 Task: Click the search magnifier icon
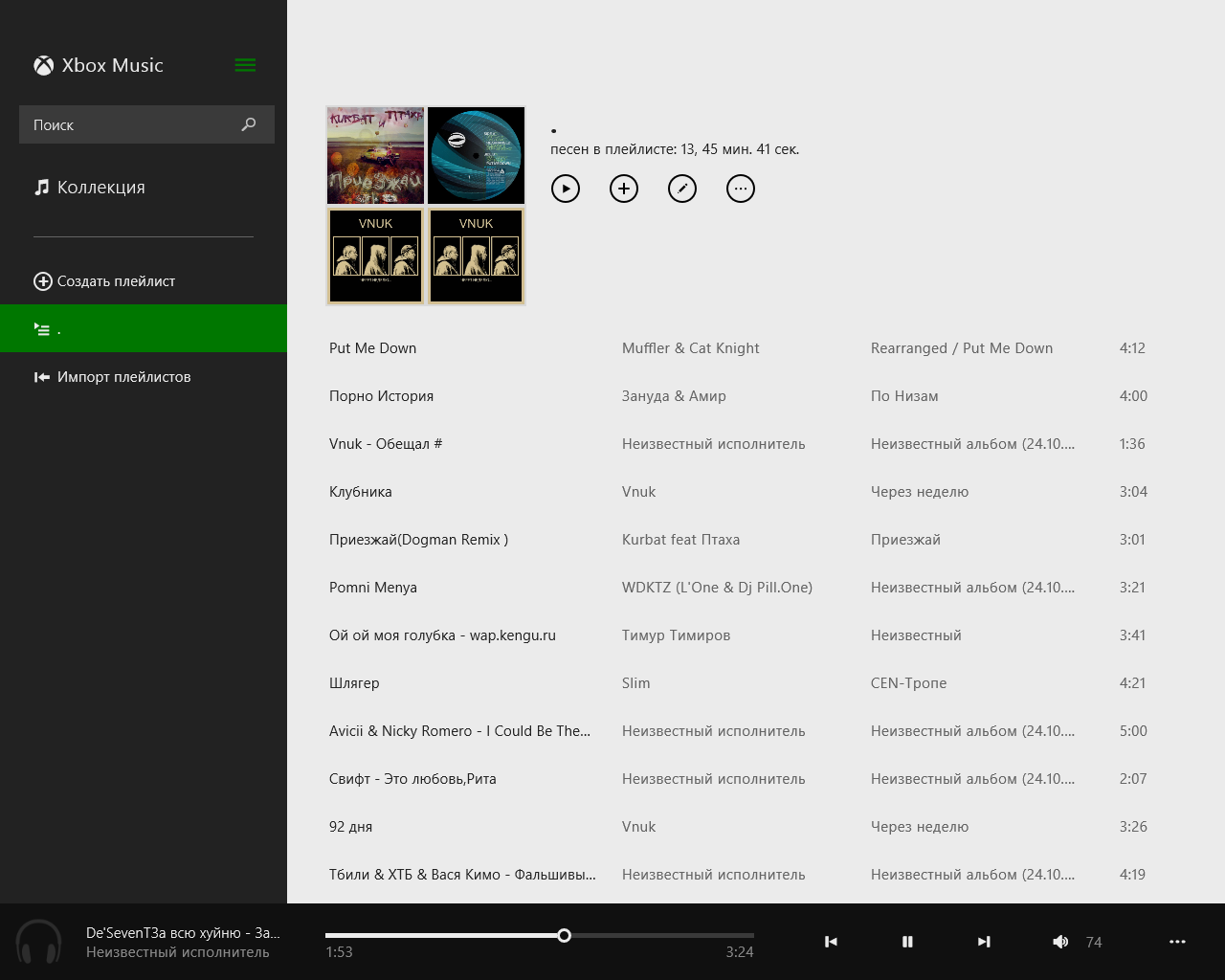tap(249, 124)
